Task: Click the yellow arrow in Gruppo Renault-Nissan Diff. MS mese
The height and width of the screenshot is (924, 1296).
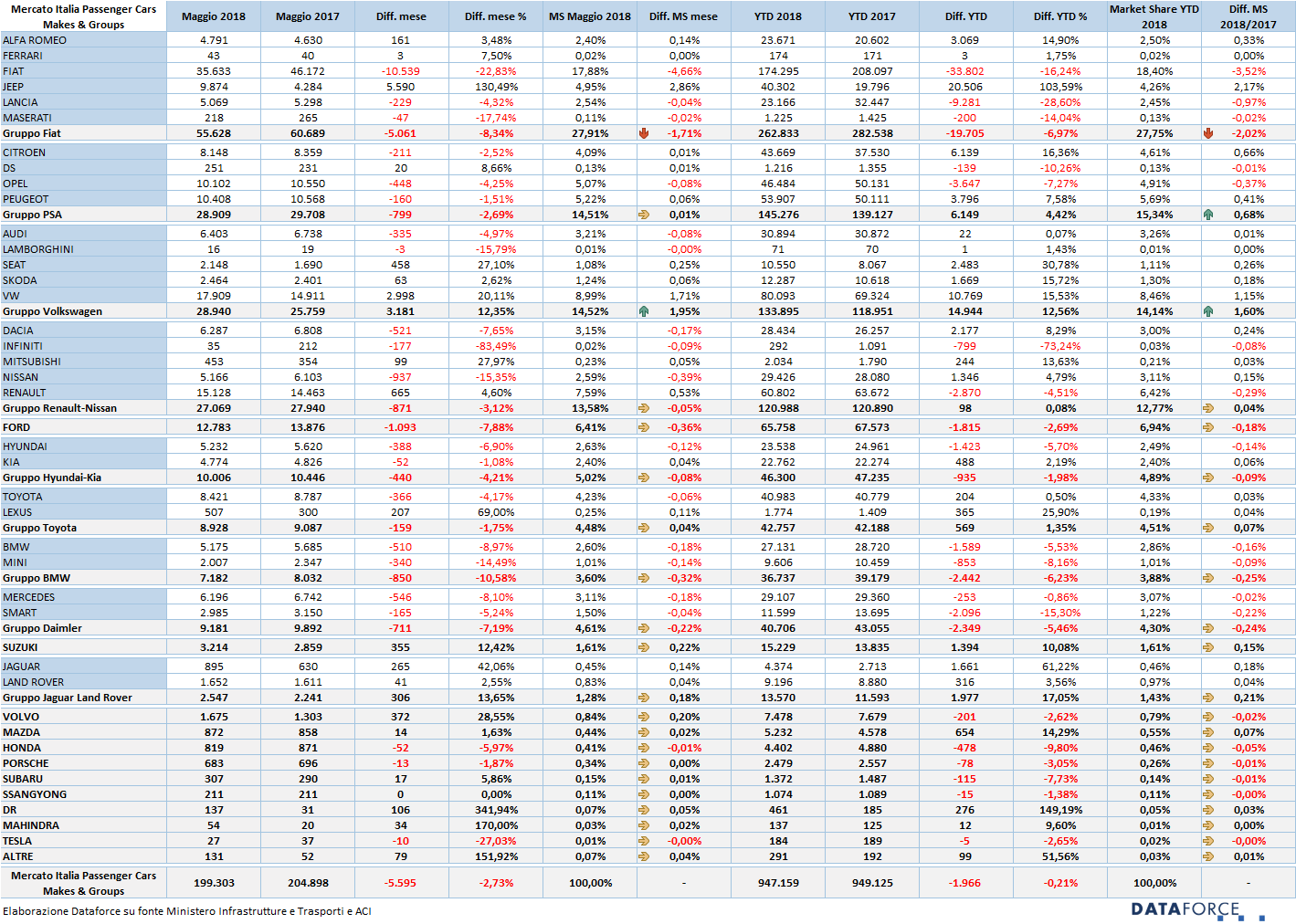Action: pyautogui.click(x=644, y=408)
